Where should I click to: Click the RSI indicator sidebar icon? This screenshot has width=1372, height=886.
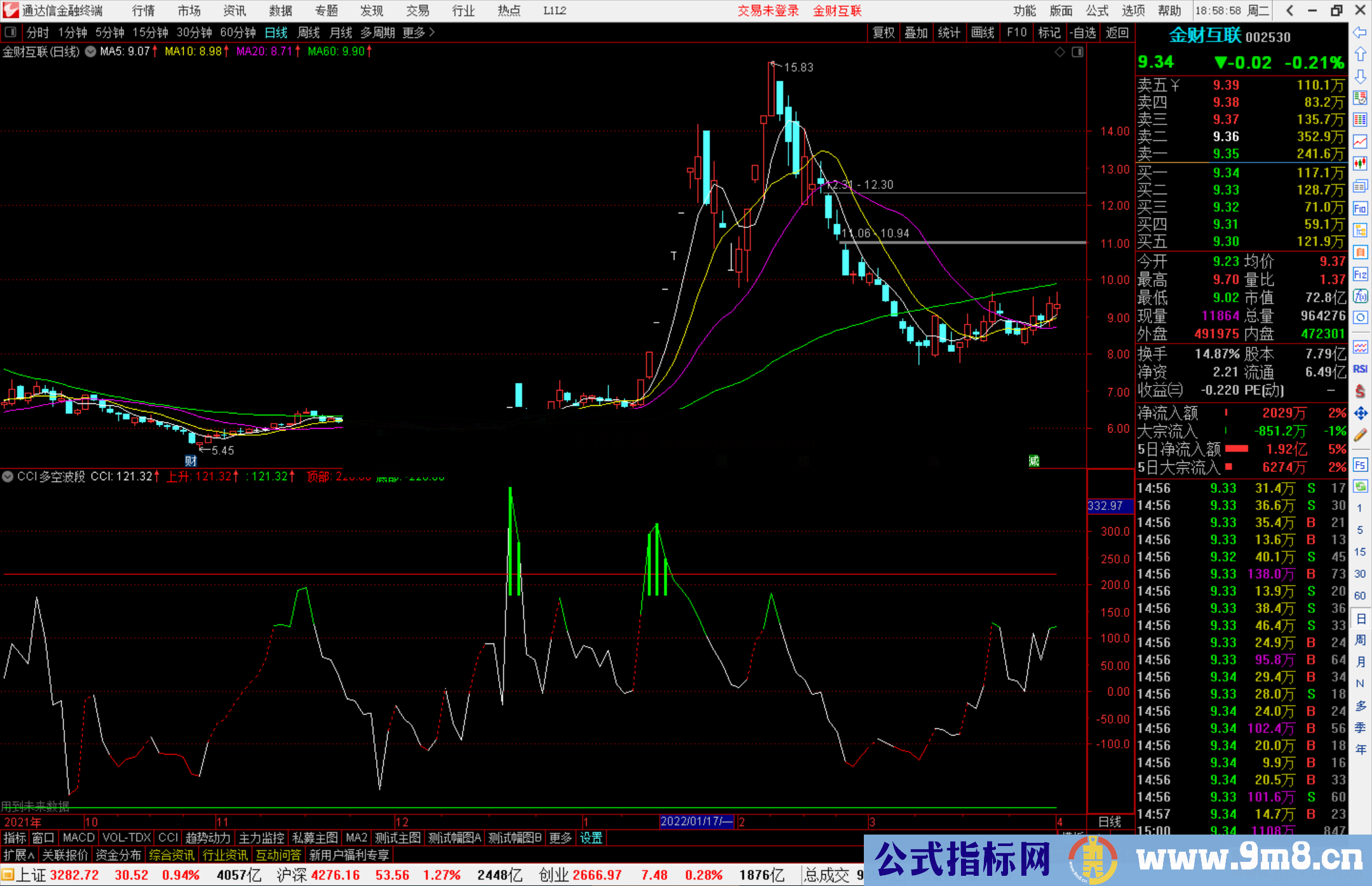pyautogui.click(x=1360, y=369)
